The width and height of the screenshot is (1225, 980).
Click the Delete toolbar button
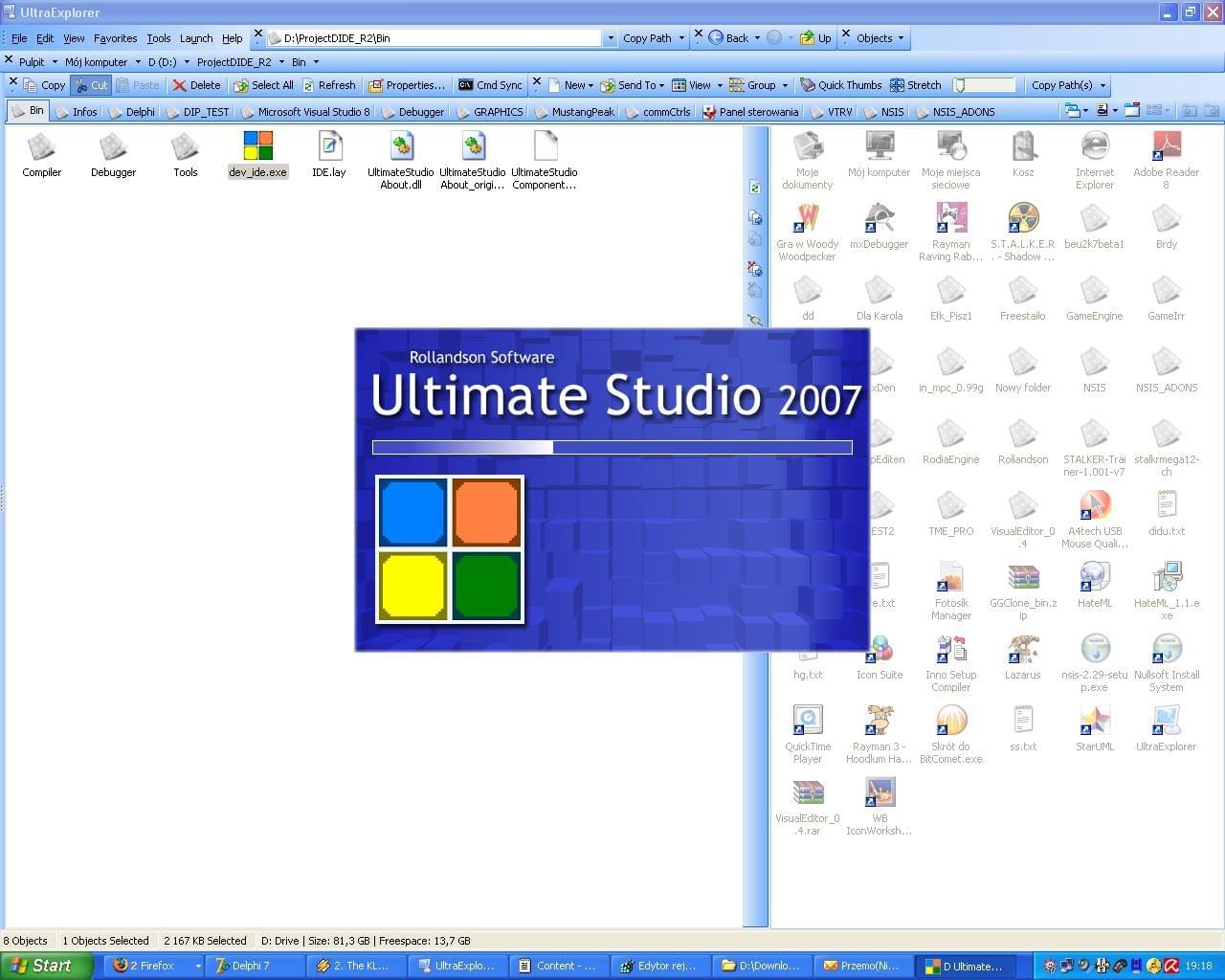pyautogui.click(x=196, y=85)
